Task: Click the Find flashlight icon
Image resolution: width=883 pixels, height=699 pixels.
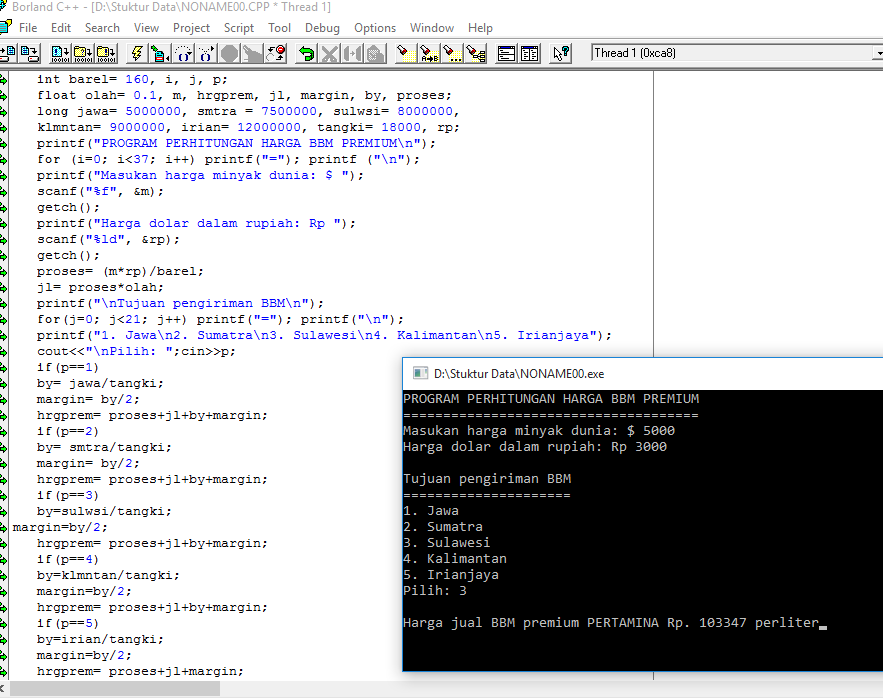Action: pyautogui.click(x=406, y=54)
